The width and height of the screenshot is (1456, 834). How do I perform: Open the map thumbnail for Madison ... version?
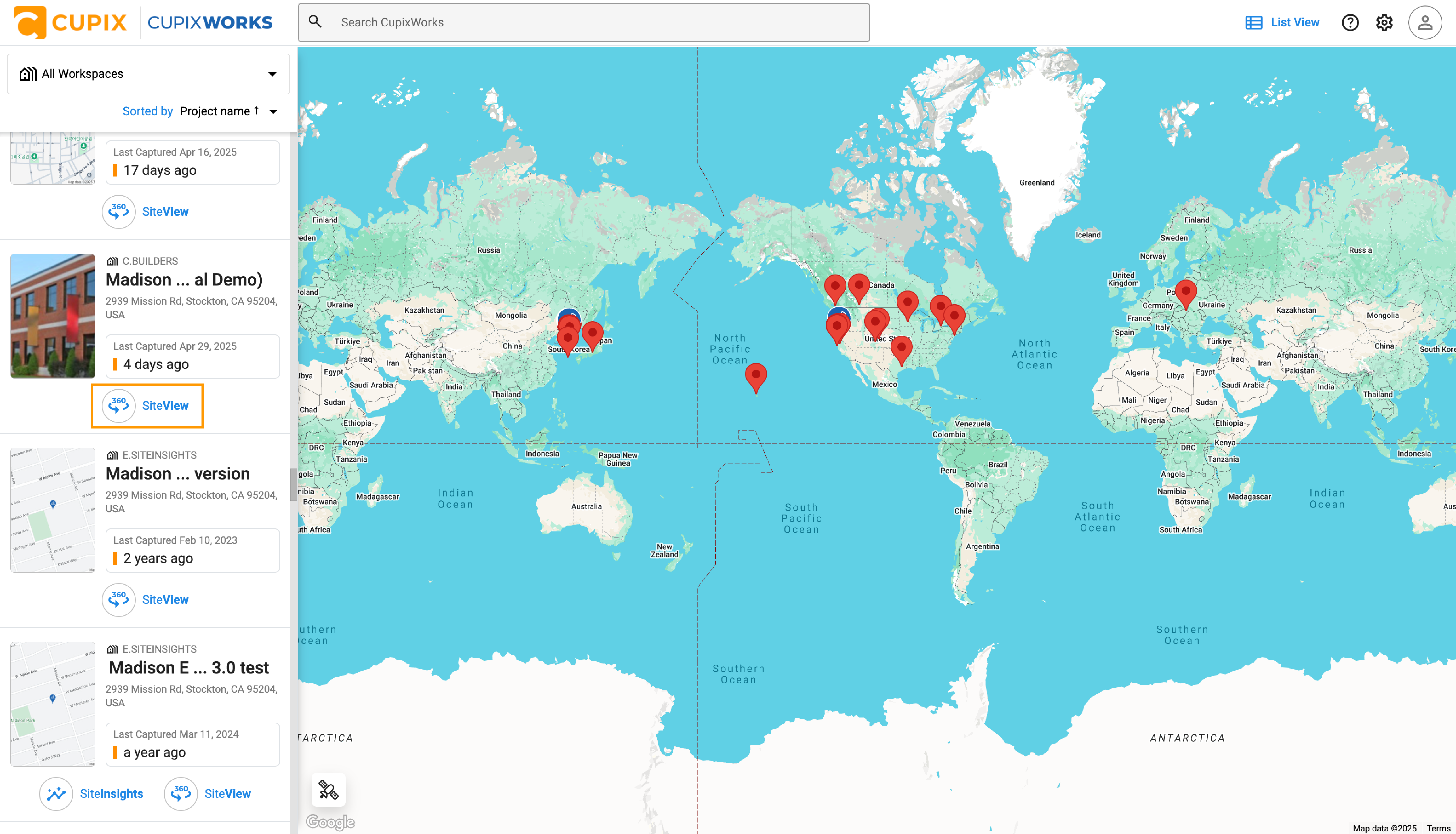coord(53,510)
